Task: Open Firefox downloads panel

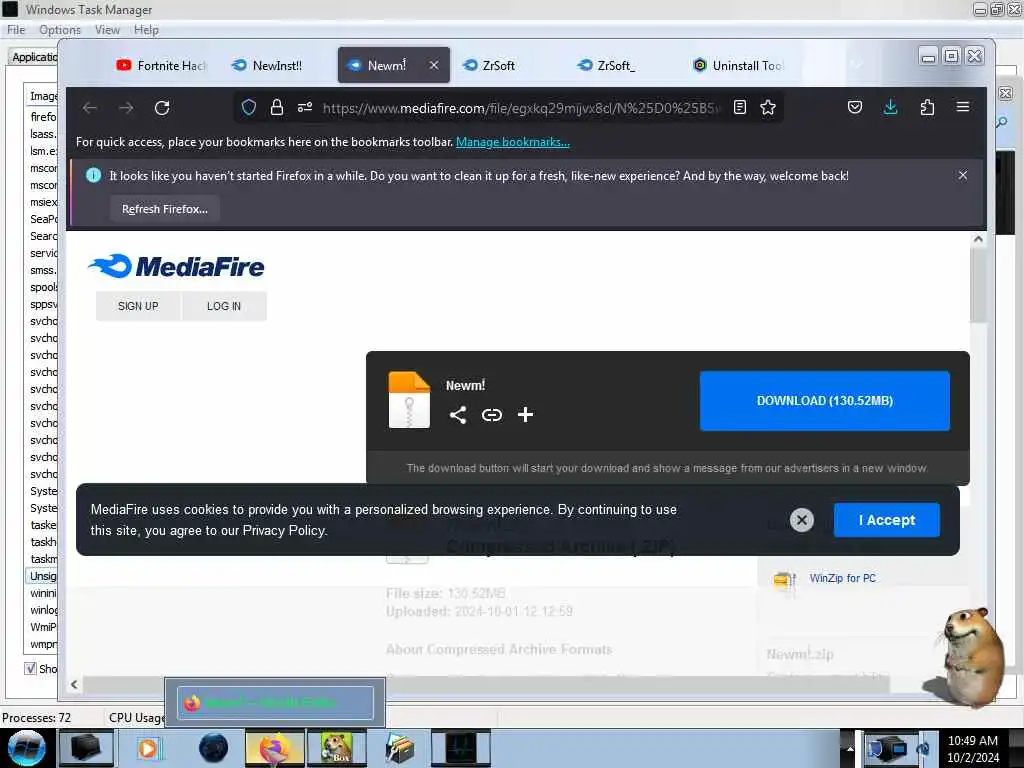Action: 891,107
